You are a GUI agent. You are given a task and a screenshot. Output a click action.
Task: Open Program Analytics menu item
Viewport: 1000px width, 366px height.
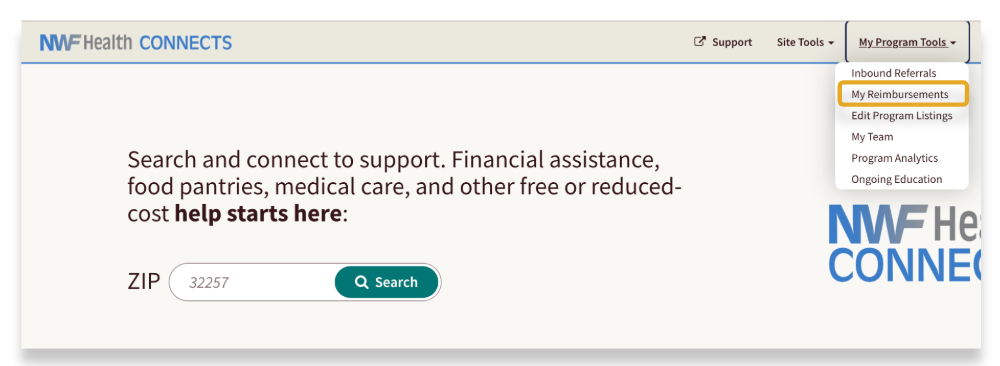[894, 158]
